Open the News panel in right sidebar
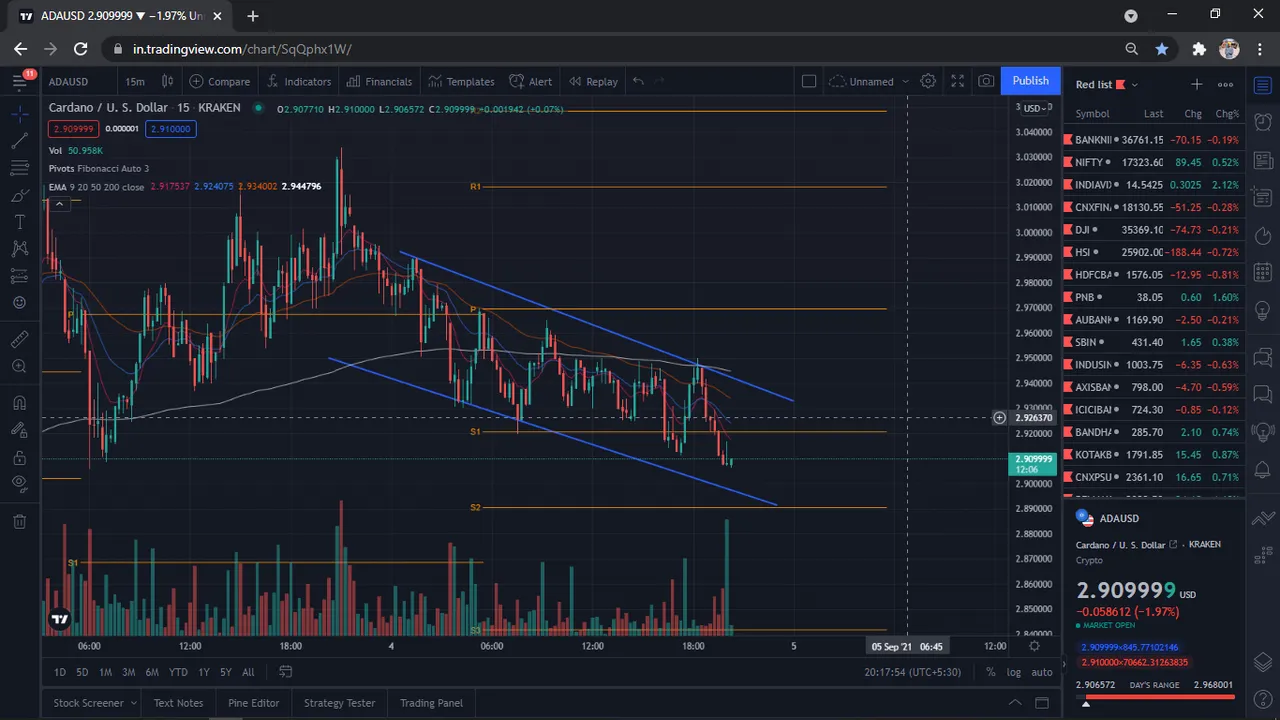The image size is (1280, 720). click(1263, 160)
